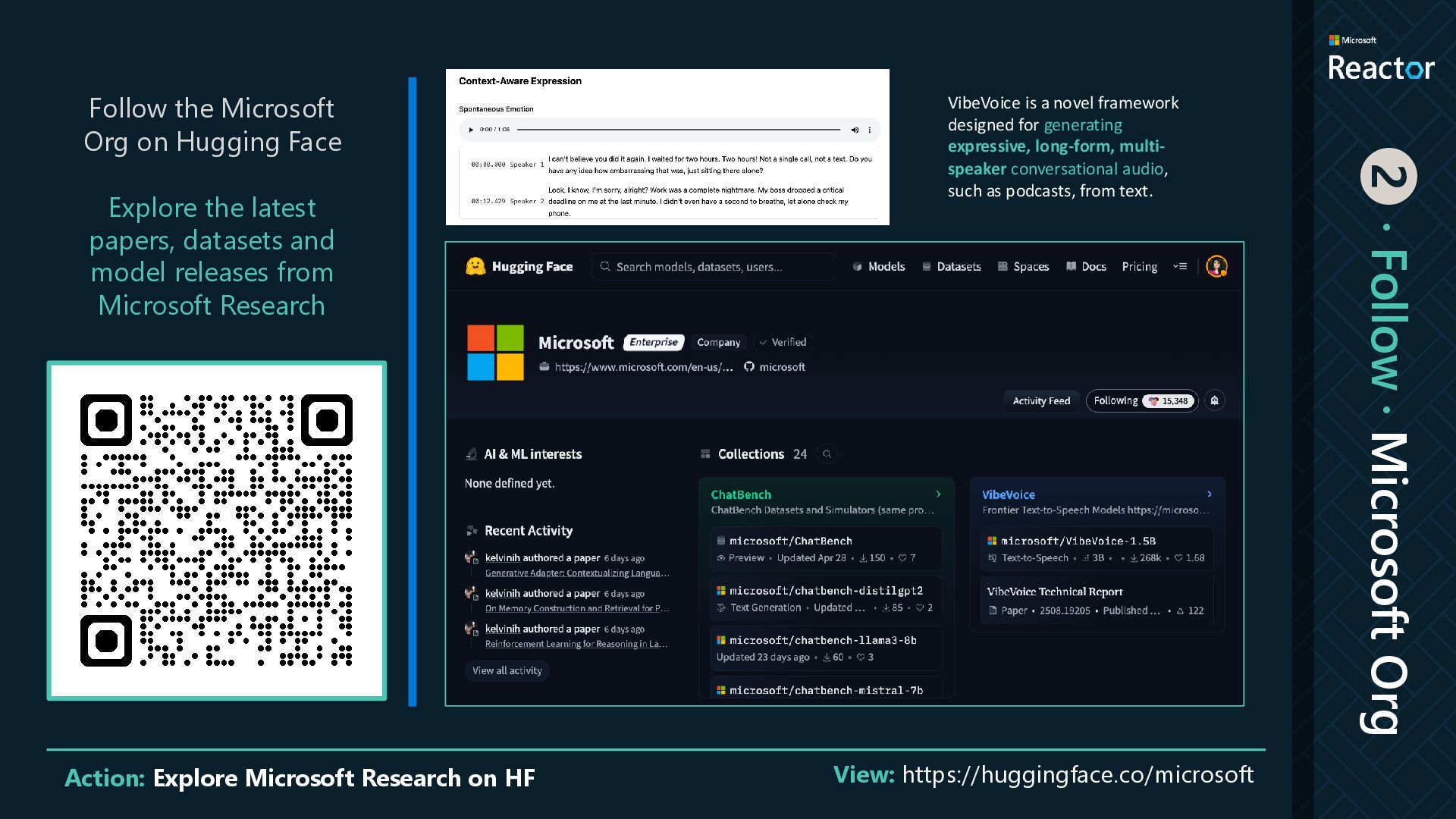Click the Microsoft four-color org logo
Viewport: 1456px width, 819px height.
495,353
